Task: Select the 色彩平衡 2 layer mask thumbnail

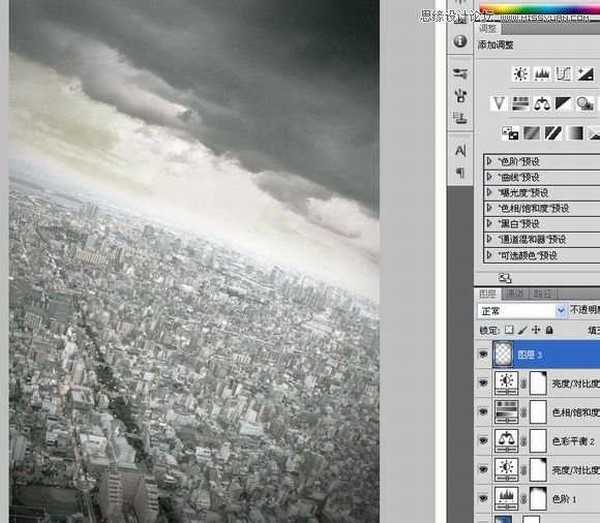Action: (537, 439)
